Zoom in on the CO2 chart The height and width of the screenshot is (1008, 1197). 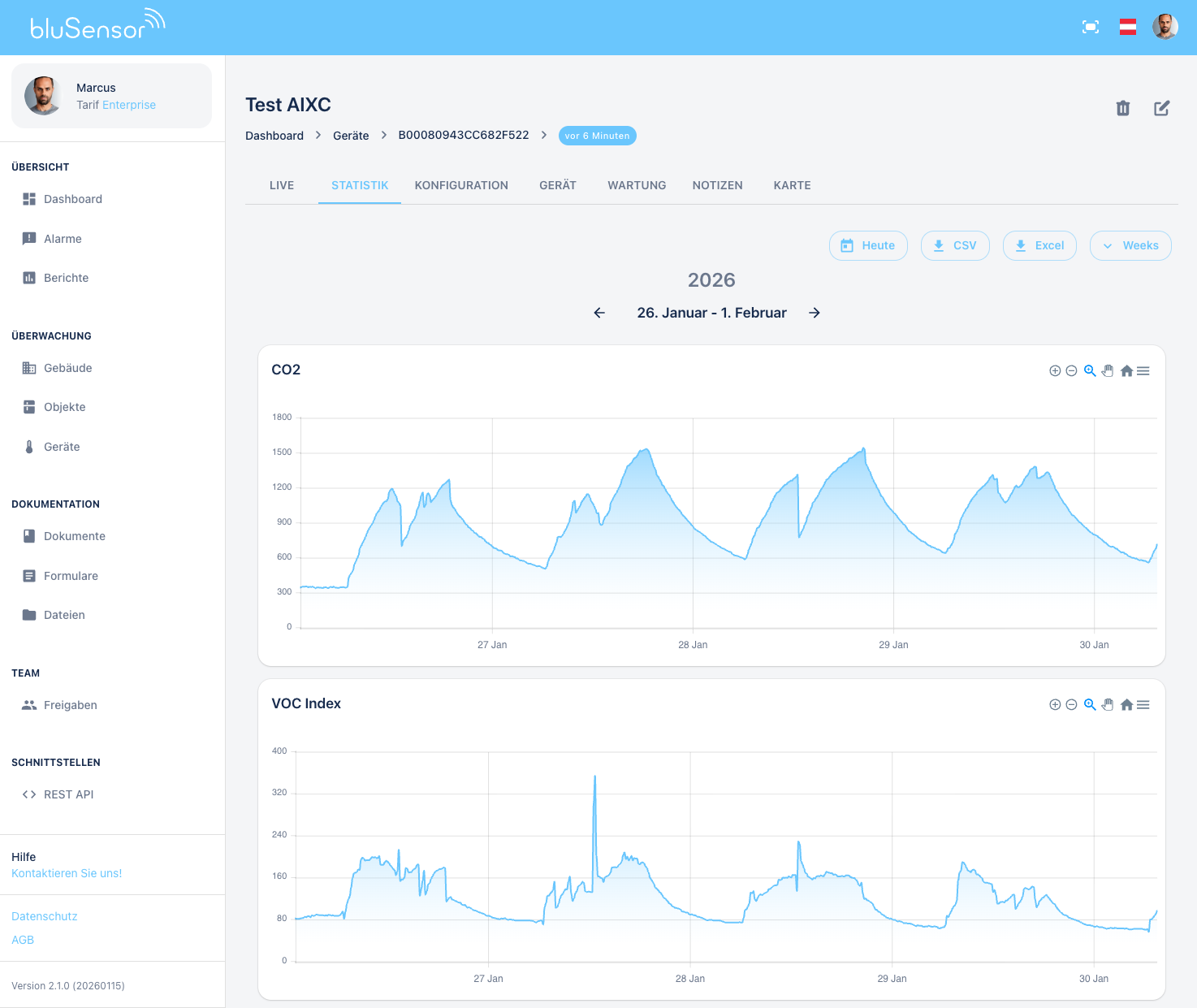click(1055, 370)
